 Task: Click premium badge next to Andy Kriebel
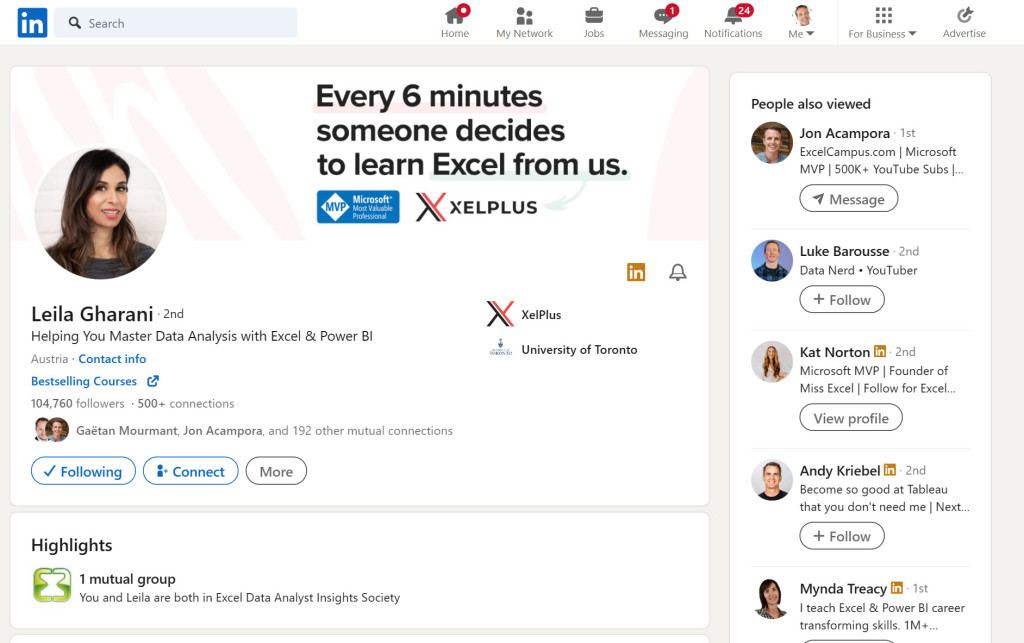889,469
